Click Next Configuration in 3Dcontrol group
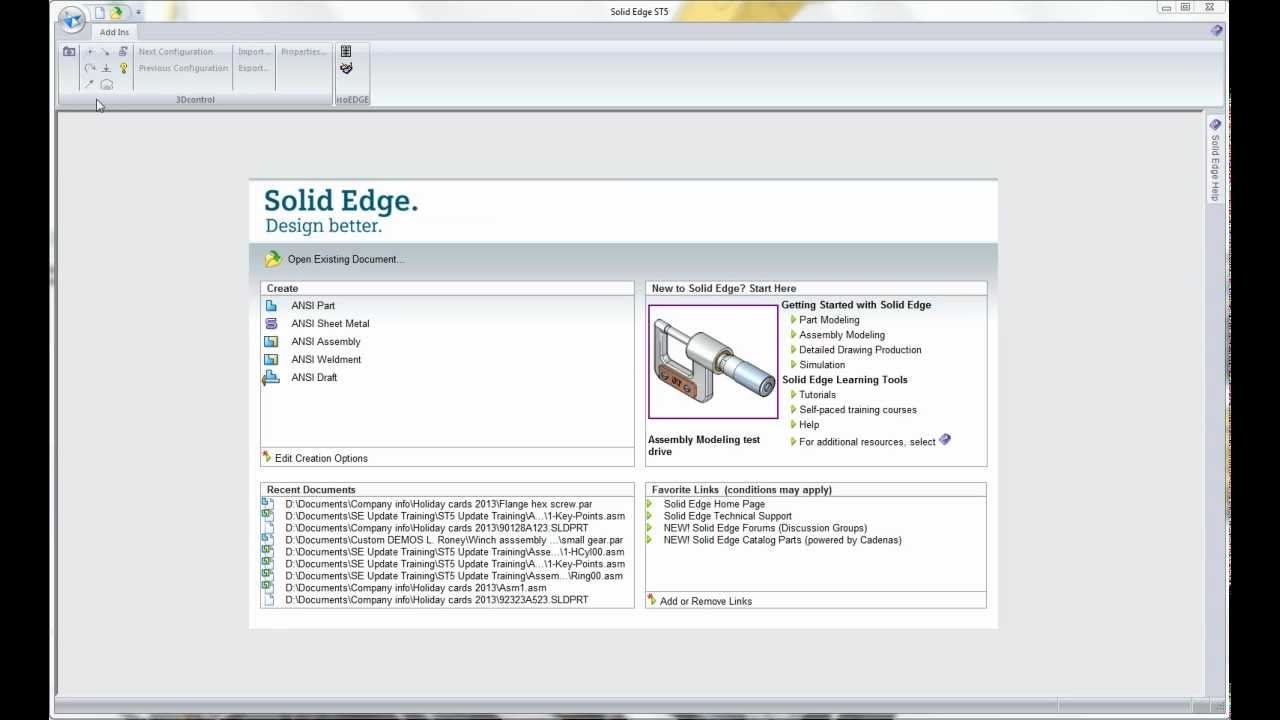 [176, 51]
